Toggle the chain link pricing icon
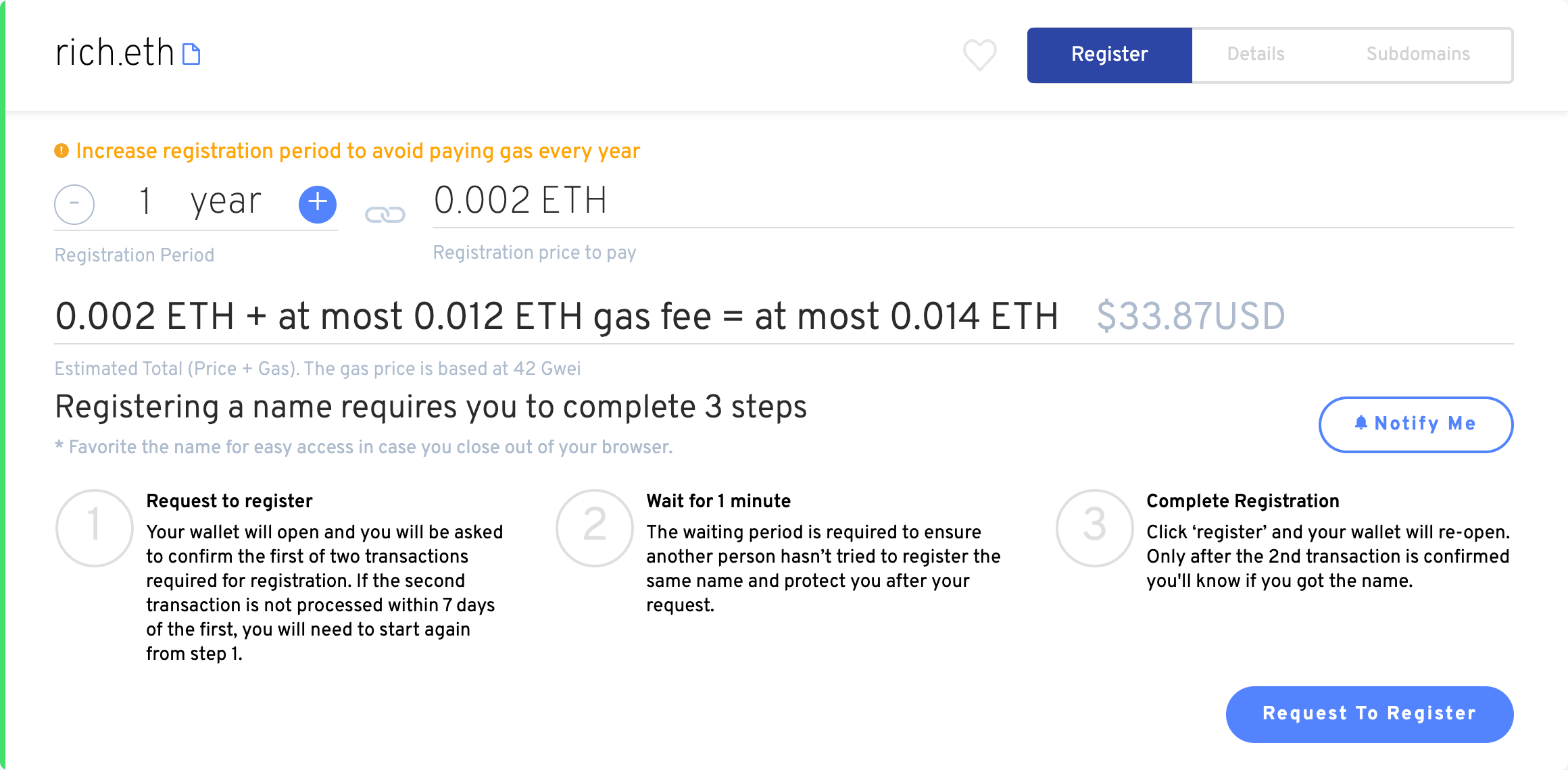1568x770 pixels. (x=385, y=215)
